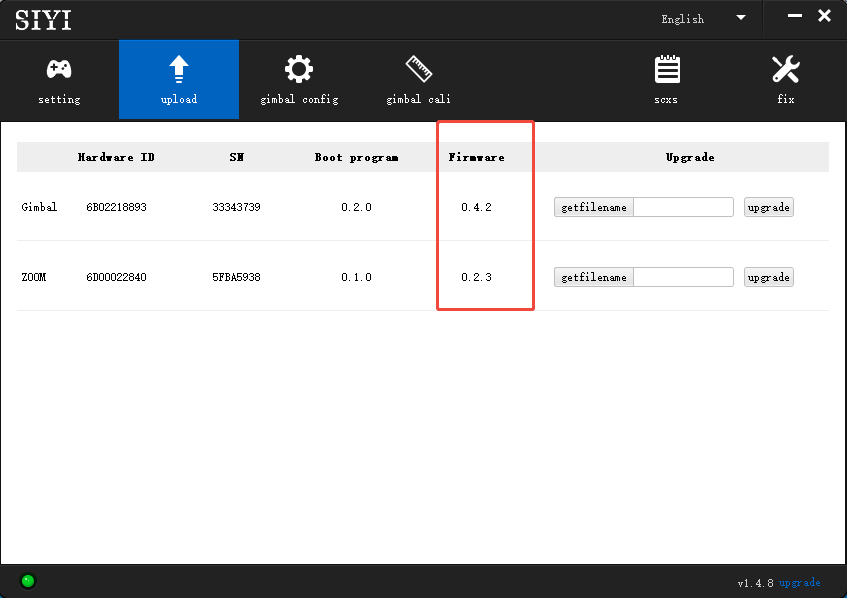This screenshot has width=847, height=598.
Task: Click the Gimbal firmware file path field
Action: tap(684, 207)
